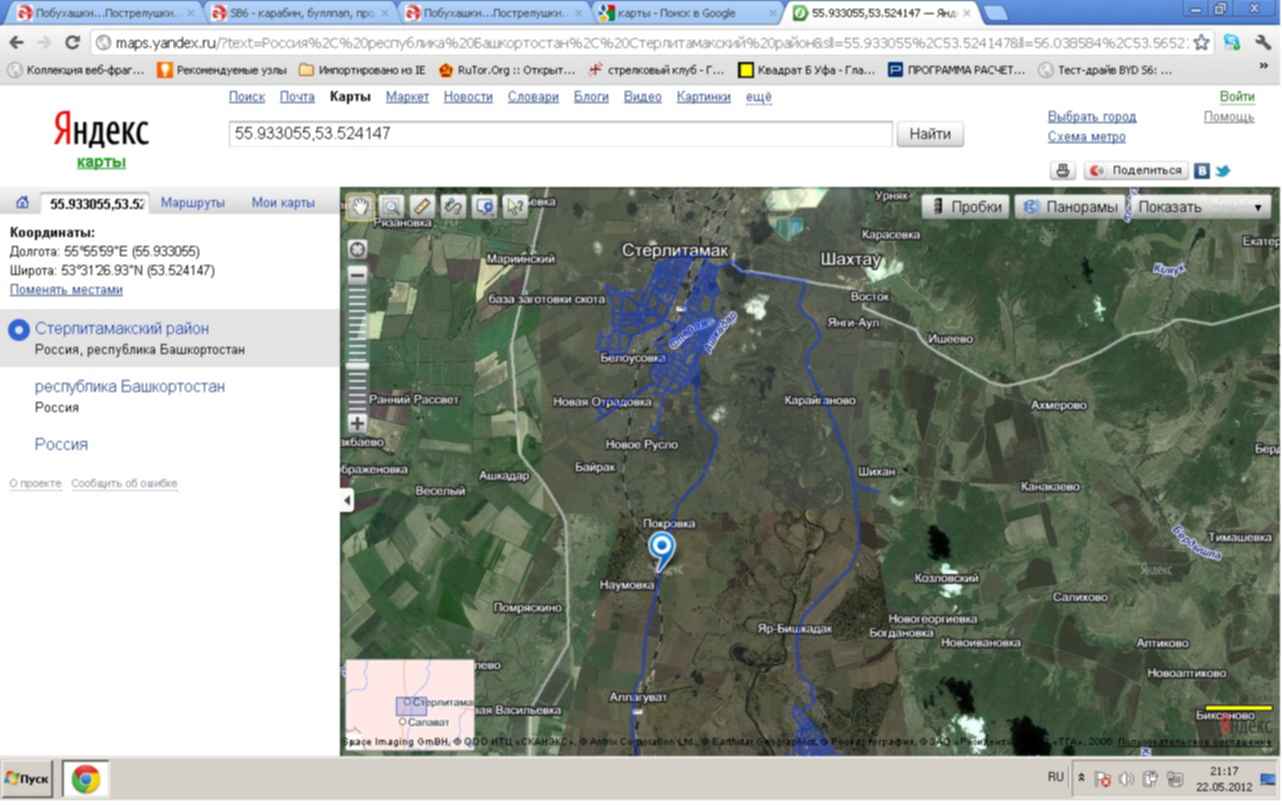The height and width of the screenshot is (806, 1282).
Task: Select Стерлитамакский район result
Action: (x=122, y=328)
